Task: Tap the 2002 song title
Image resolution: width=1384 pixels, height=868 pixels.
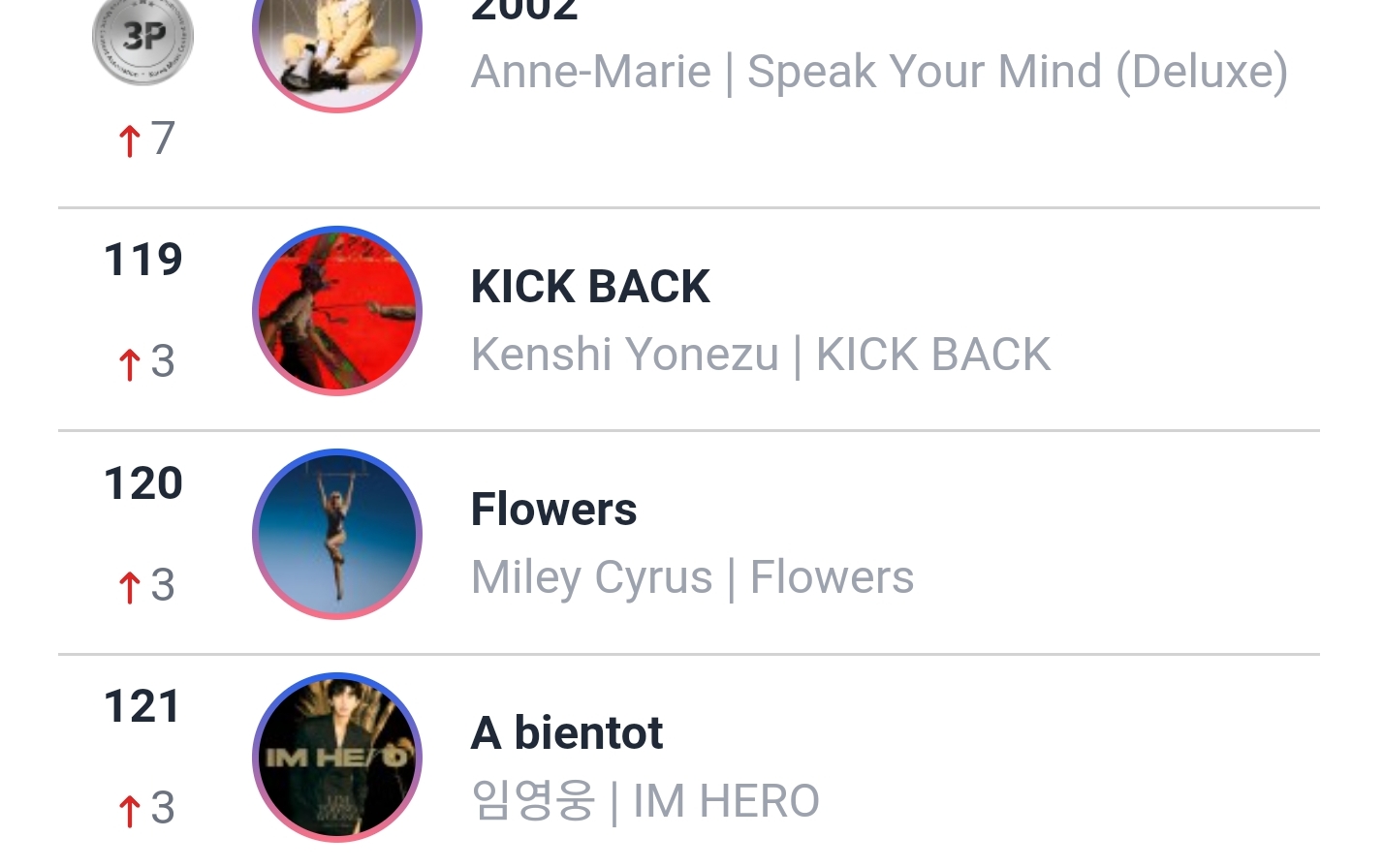Action: tap(524, 12)
